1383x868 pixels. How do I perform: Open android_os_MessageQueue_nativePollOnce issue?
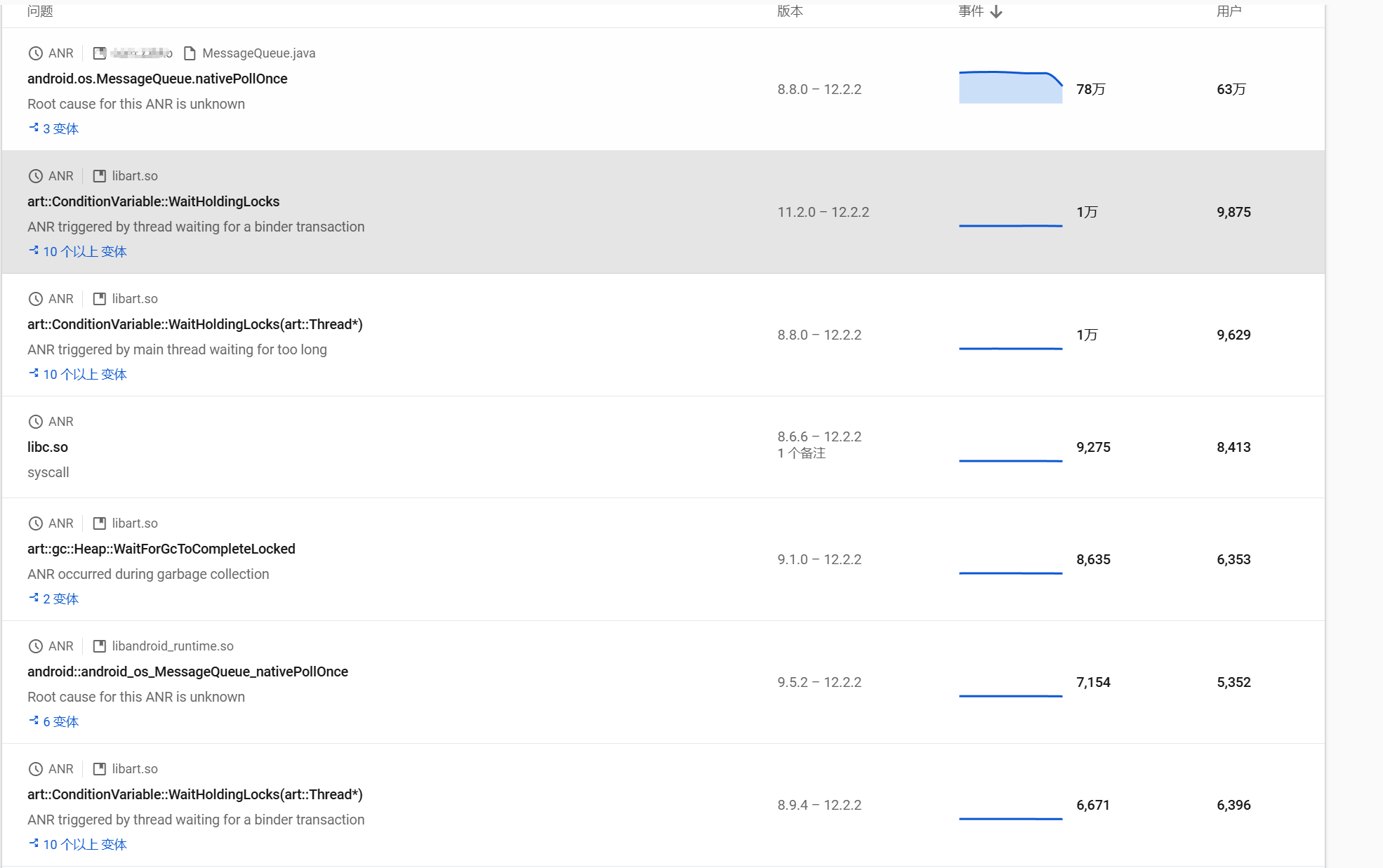[187, 672]
